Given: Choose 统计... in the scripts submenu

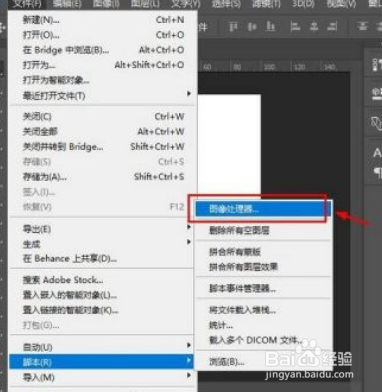Looking at the screenshot, I should point(263,325).
